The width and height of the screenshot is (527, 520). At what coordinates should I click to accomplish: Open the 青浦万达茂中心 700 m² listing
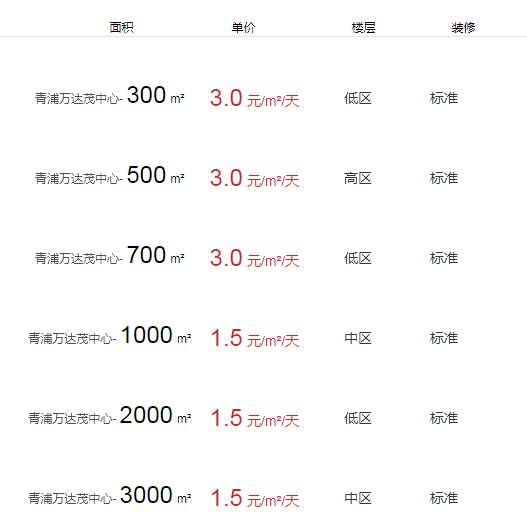point(110,255)
